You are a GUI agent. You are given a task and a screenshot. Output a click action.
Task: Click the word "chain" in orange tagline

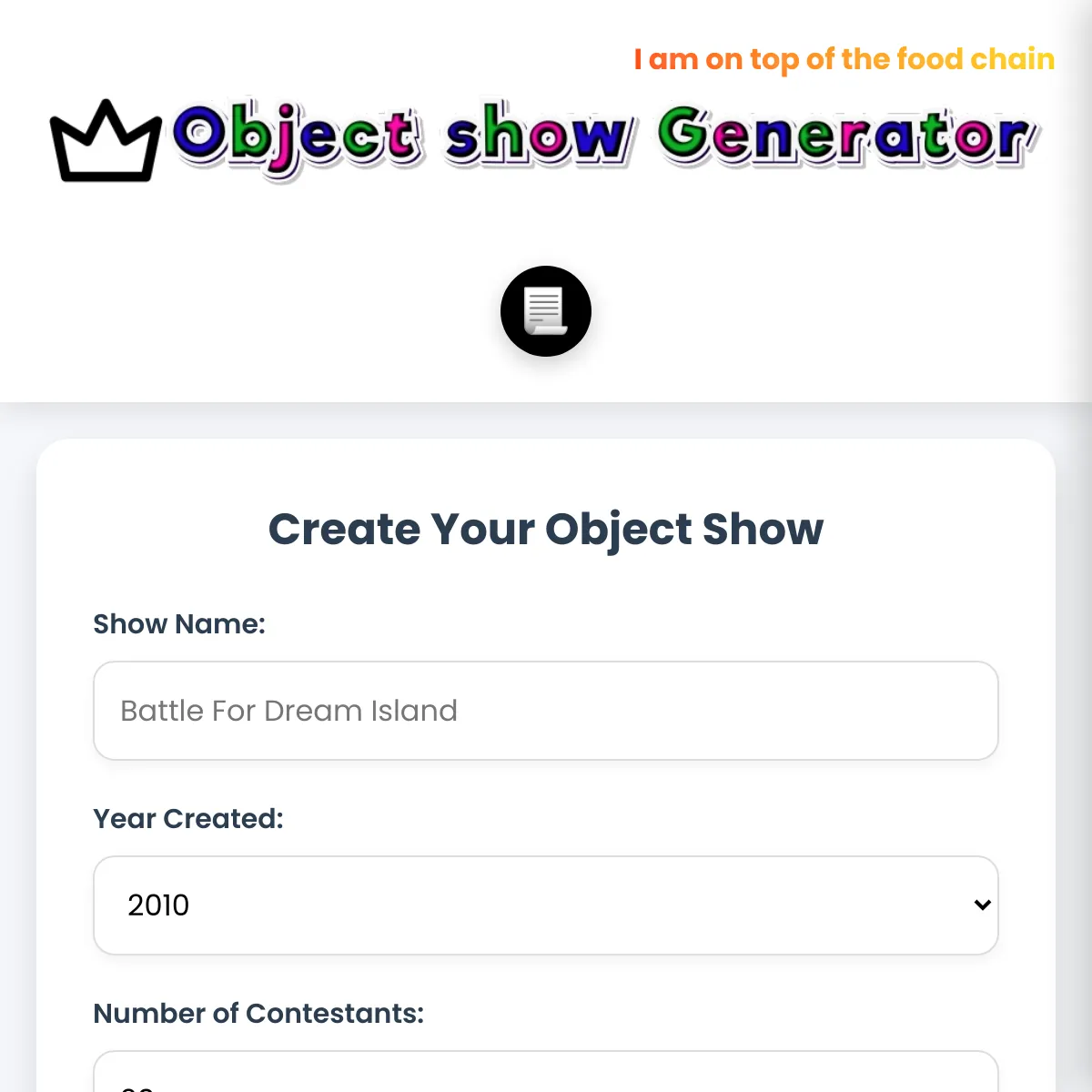click(x=1012, y=59)
